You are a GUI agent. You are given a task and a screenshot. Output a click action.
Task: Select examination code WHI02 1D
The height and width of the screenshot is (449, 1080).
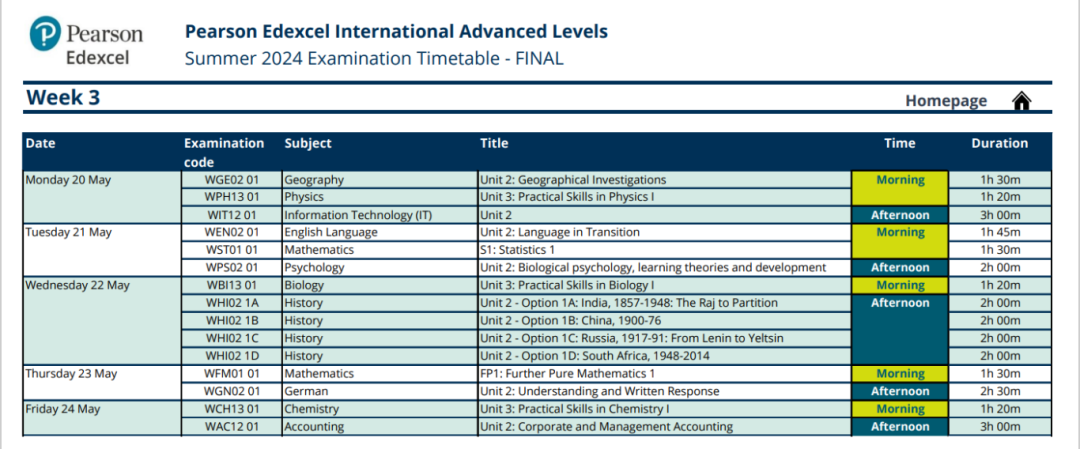click(232, 356)
